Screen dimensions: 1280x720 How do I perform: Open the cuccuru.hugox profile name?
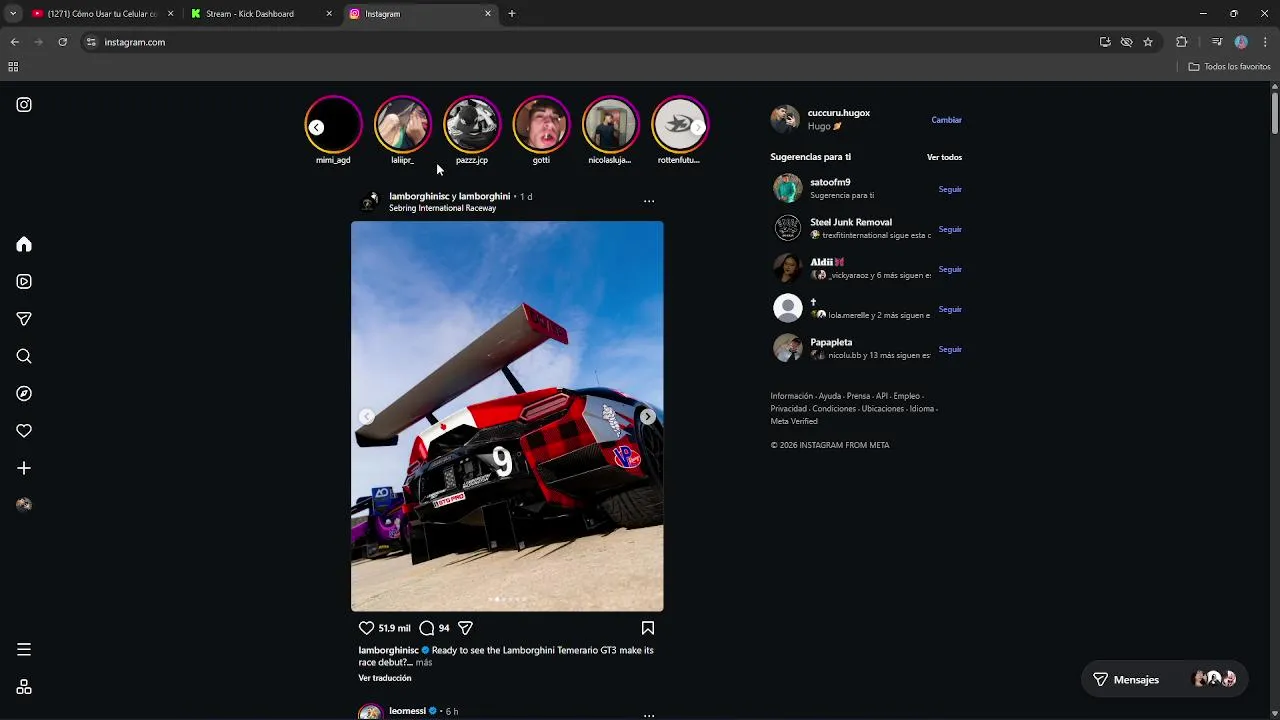(839, 113)
